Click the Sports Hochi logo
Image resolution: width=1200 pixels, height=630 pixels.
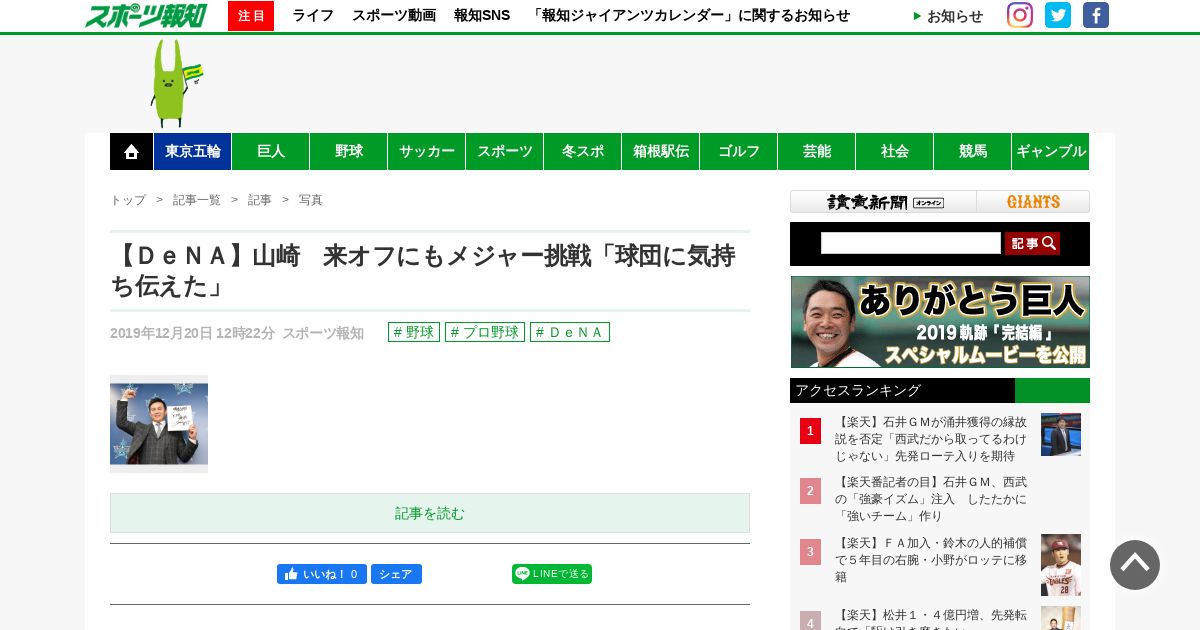pos(146,15)
